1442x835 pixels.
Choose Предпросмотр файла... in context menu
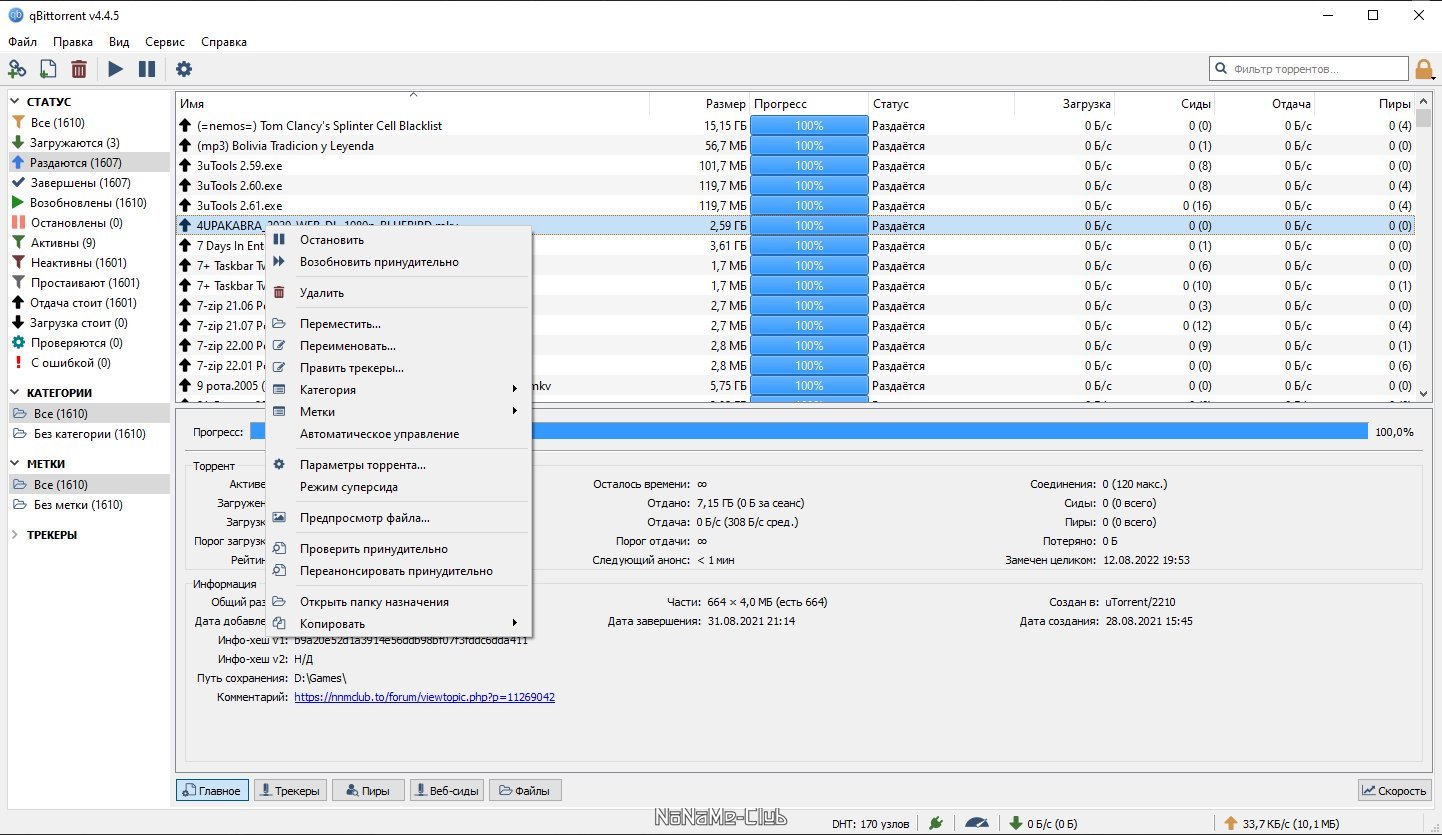tap(398, 518)
